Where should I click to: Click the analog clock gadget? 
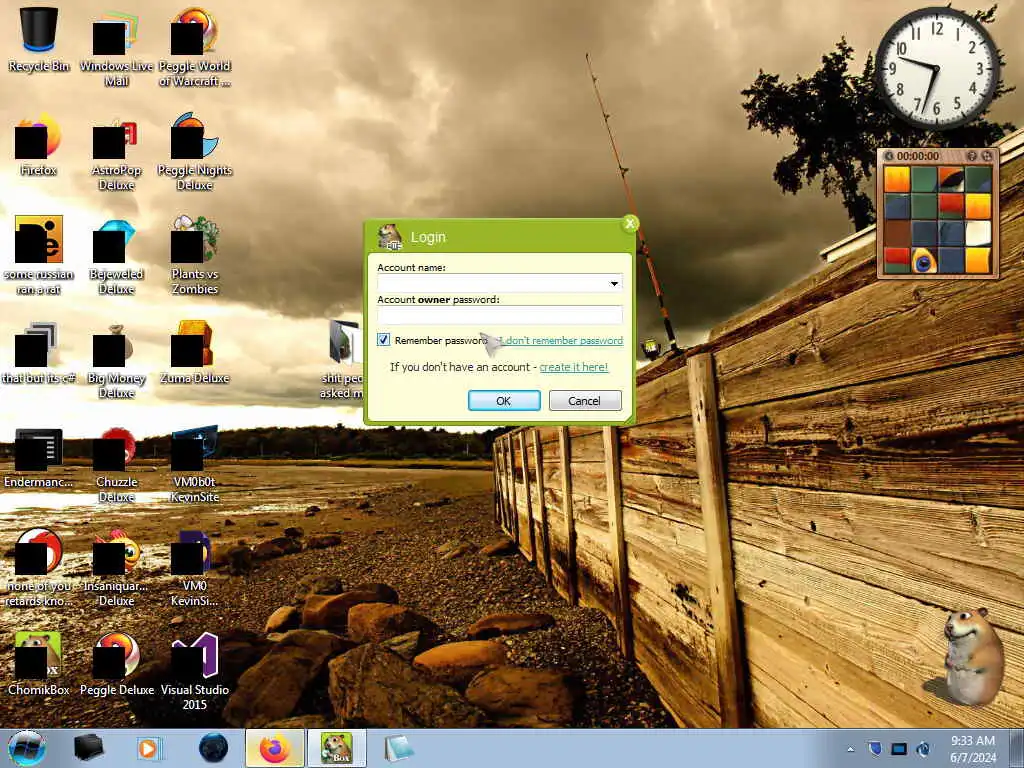pos(937,69)
